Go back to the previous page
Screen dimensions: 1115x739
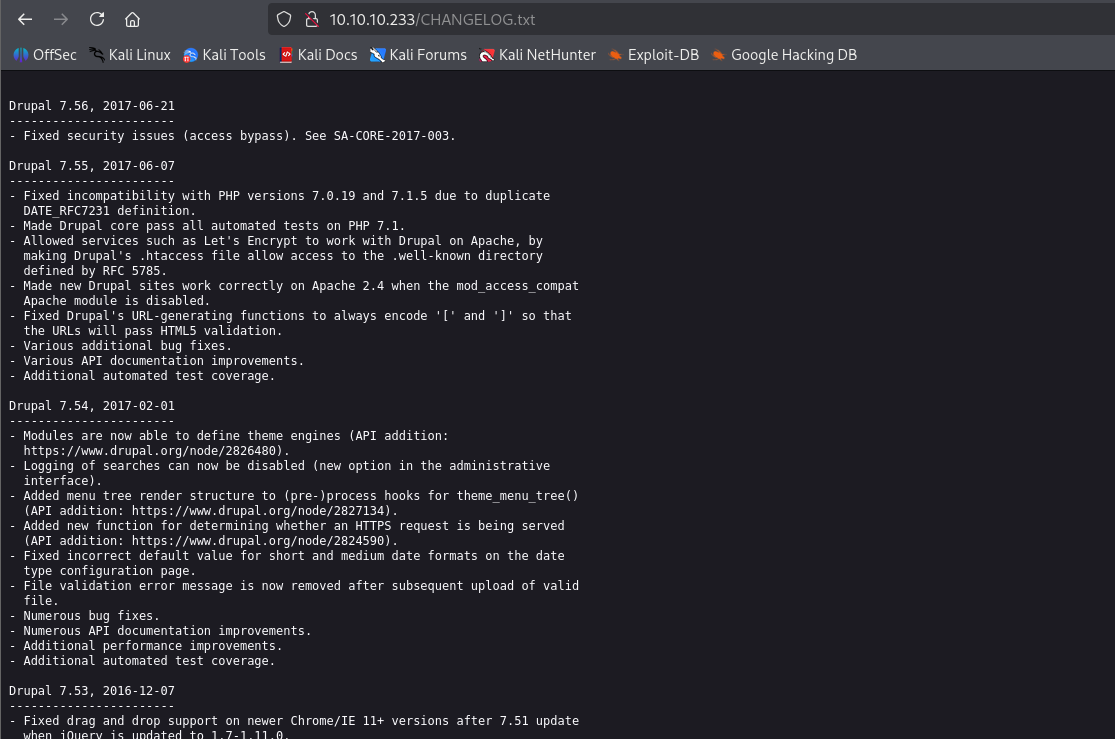[25, 19]
